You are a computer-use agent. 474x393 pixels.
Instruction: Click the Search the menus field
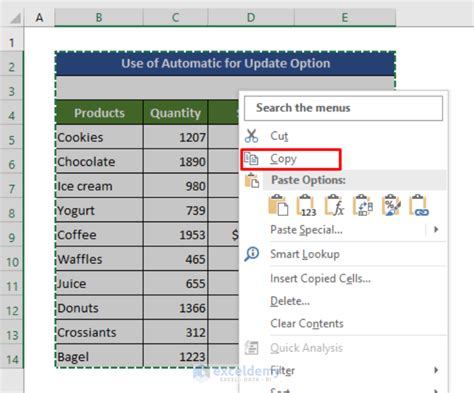(x=343, y=108)
